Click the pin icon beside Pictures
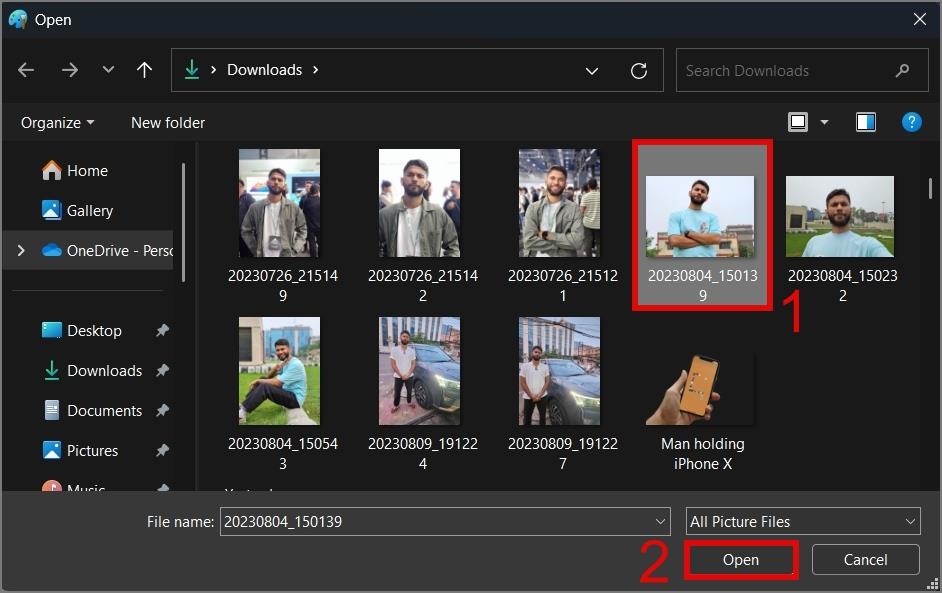The image size is (942, 593). pos(162,450)
